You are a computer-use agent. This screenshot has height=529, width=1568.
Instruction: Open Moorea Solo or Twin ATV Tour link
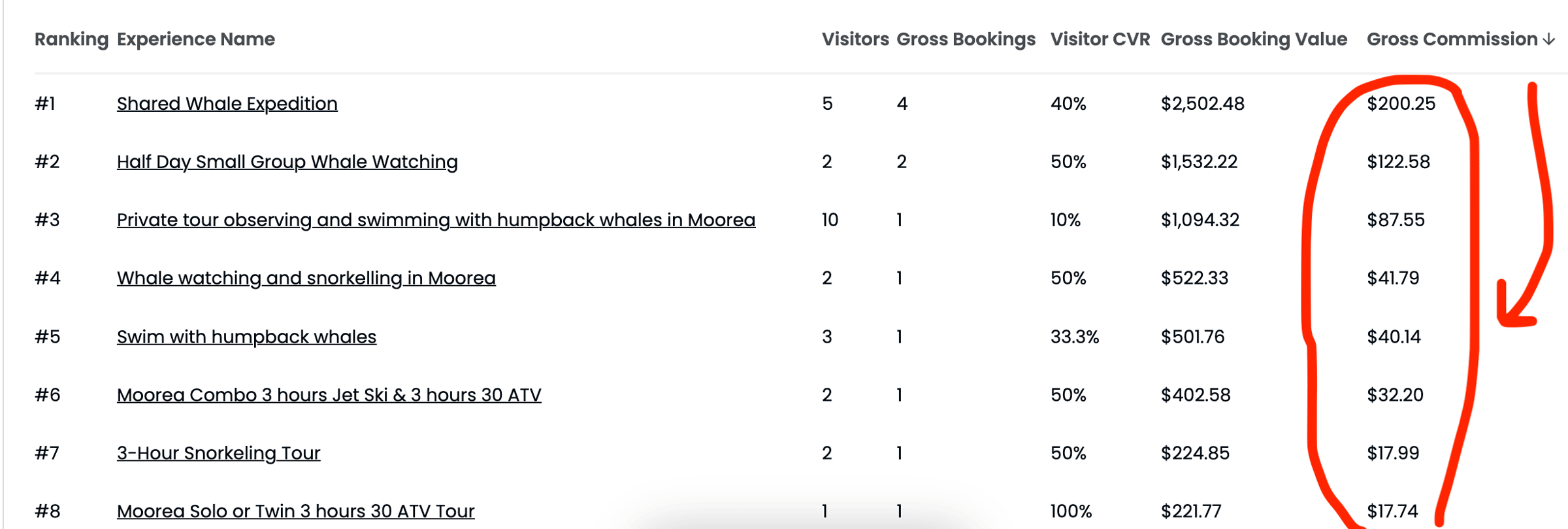295,511
